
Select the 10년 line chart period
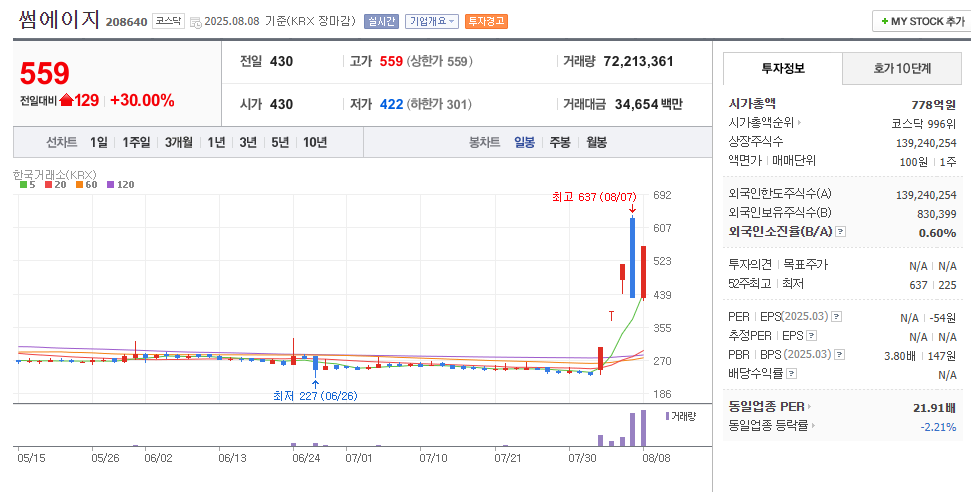[x=315, y=143]
